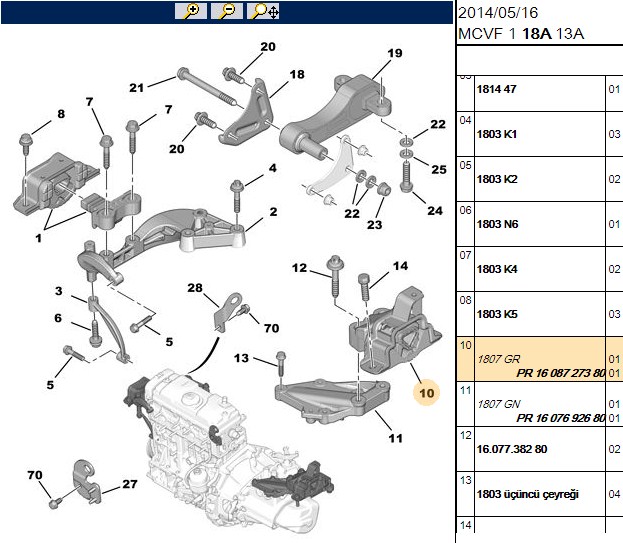Image resolution: width=623 pixels, height=543 pixels.
Task: Click part number 1803 K2 row
Action: pyautogui.click(x=540, y=179)
